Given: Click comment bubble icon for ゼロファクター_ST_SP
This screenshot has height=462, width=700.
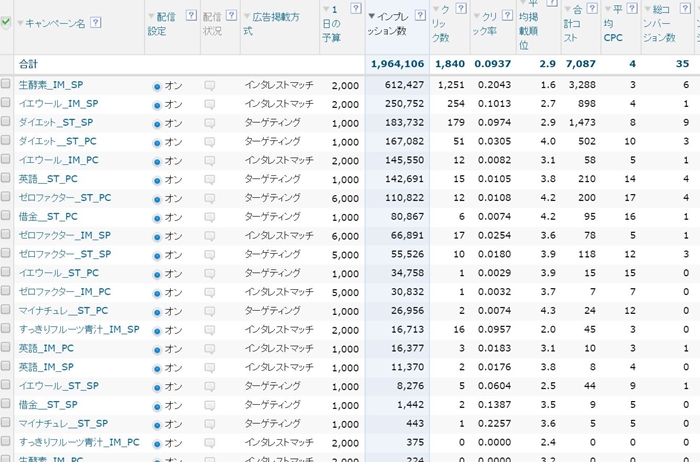Looking at the screenshot, I should 209,255.
